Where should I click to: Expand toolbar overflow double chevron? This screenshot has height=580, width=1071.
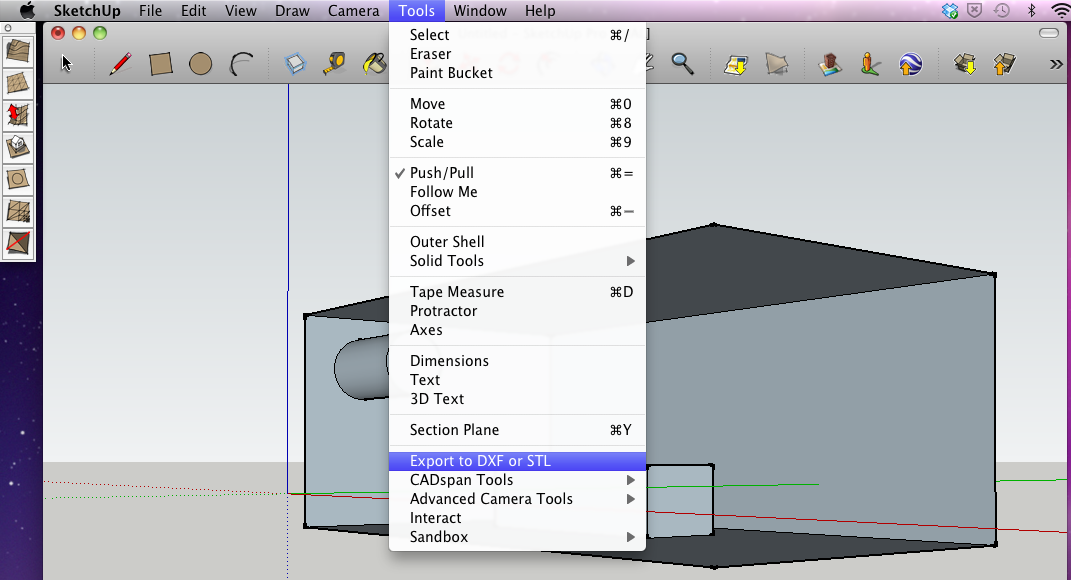click(x=1056, y=64)
